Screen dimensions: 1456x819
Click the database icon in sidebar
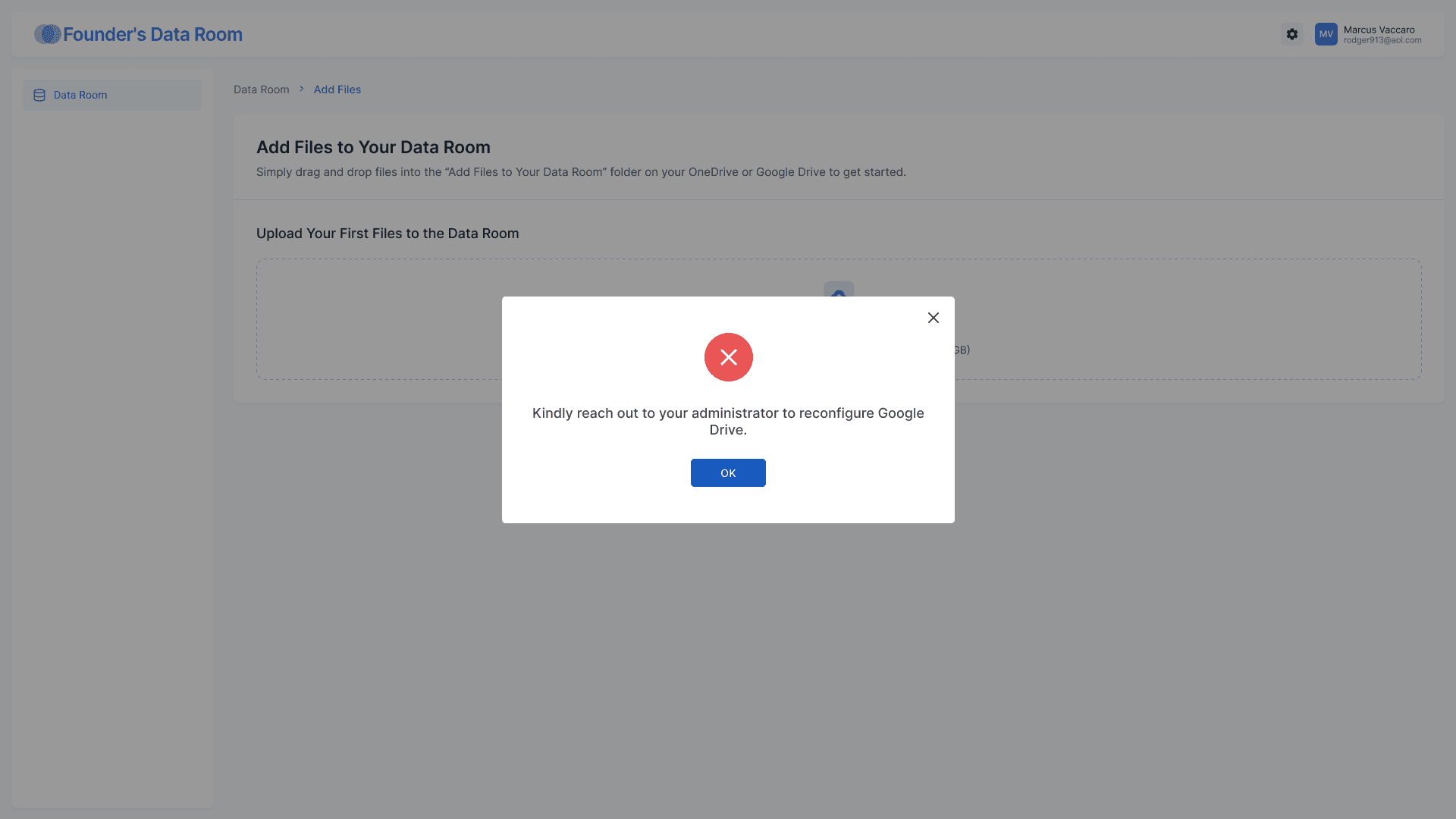coord(39,96)
